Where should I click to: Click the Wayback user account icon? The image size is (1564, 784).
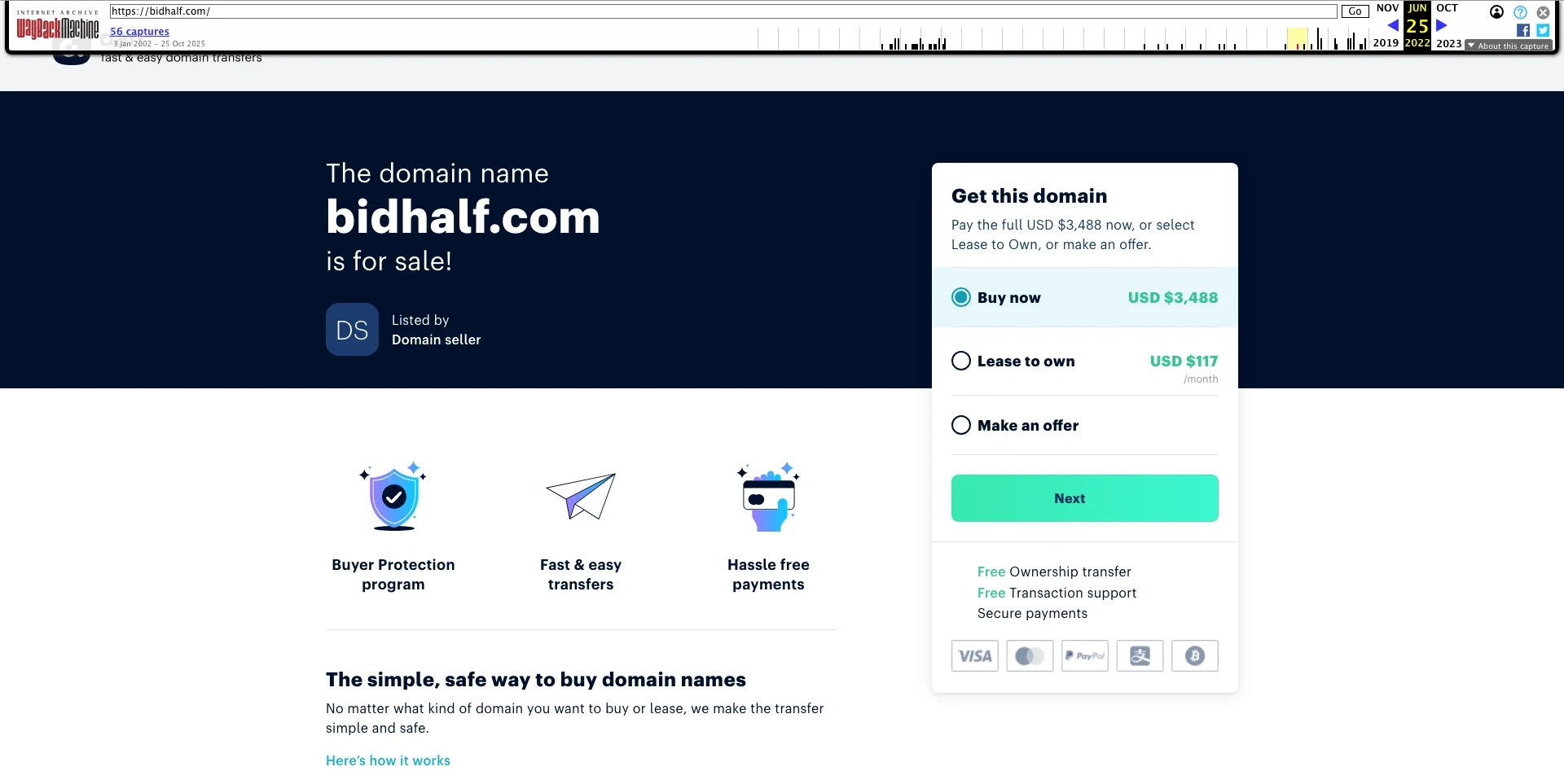point(1496,12)
